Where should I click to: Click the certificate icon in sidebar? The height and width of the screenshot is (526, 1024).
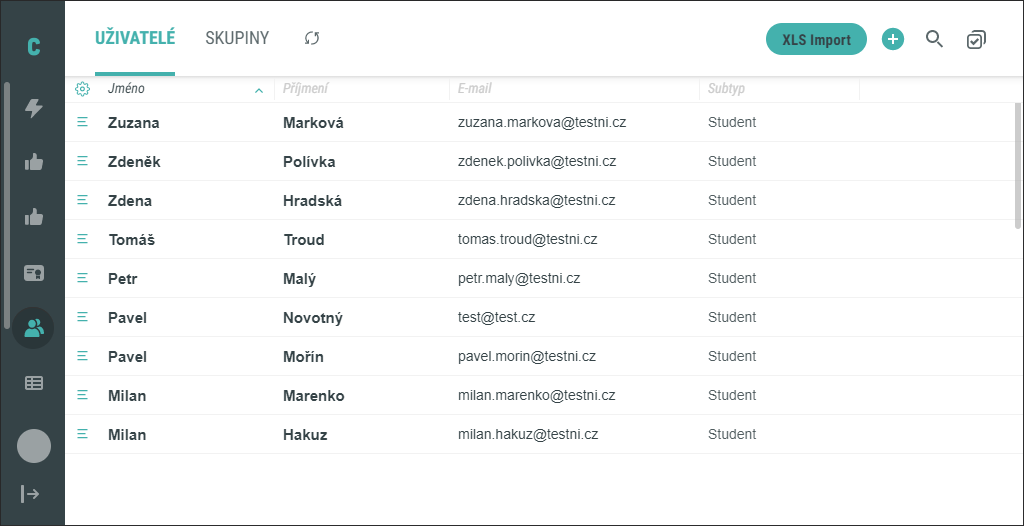click(33, 272)
